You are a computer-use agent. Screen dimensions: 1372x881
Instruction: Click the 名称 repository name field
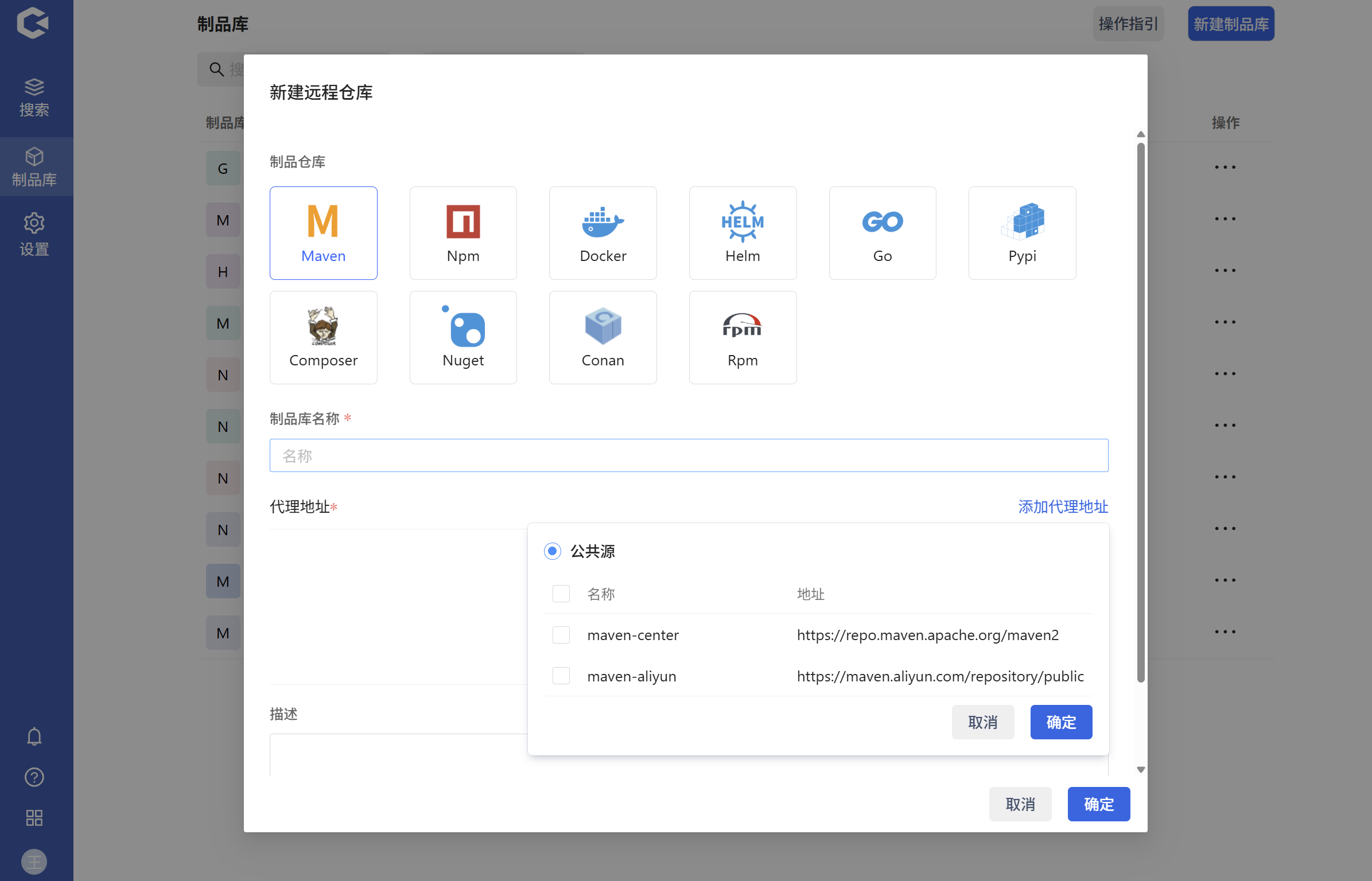(x=689, y=455)
